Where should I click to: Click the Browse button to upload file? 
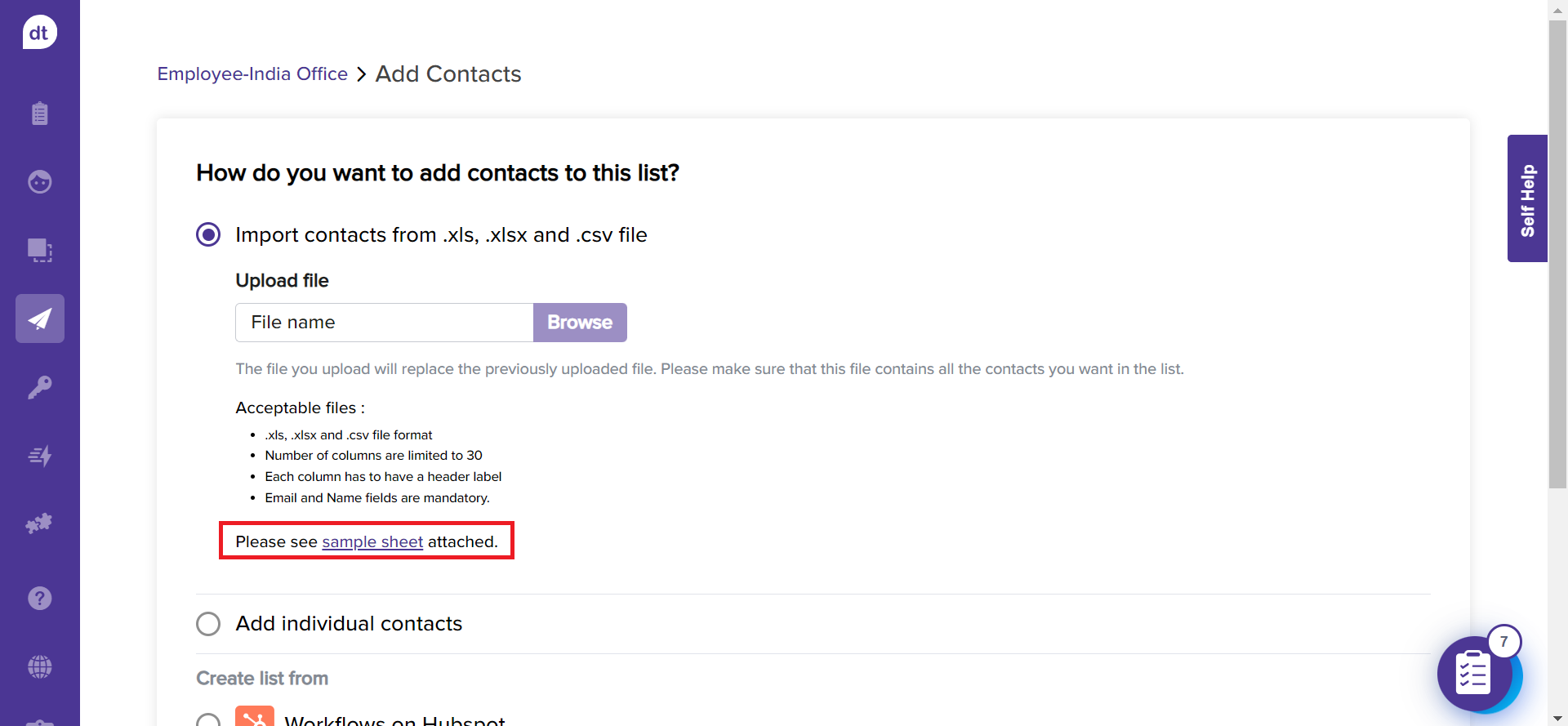580,323
